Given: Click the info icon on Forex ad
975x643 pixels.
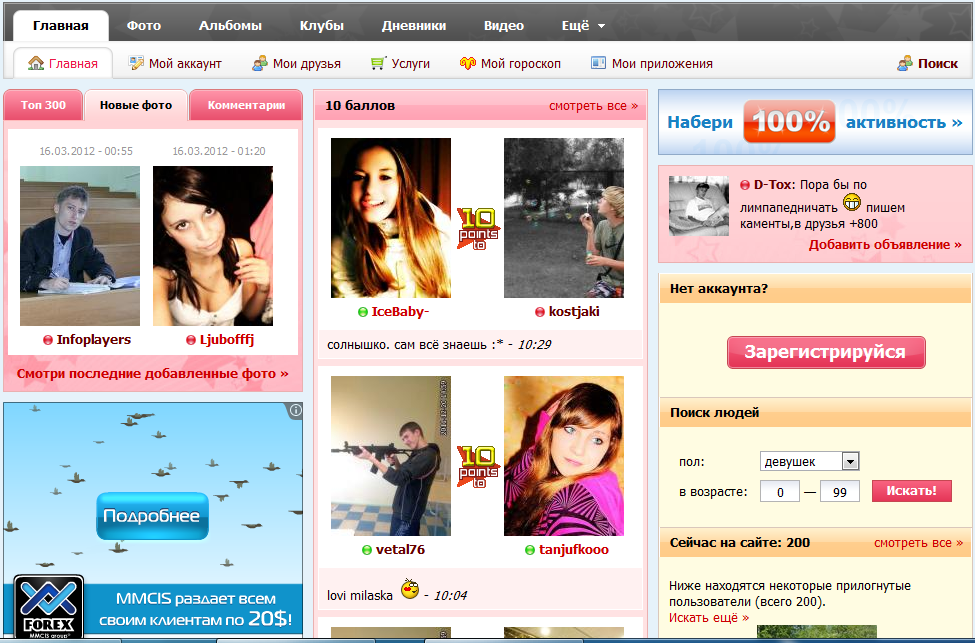Looking at the screenshot, I should [x=295, y=411].
